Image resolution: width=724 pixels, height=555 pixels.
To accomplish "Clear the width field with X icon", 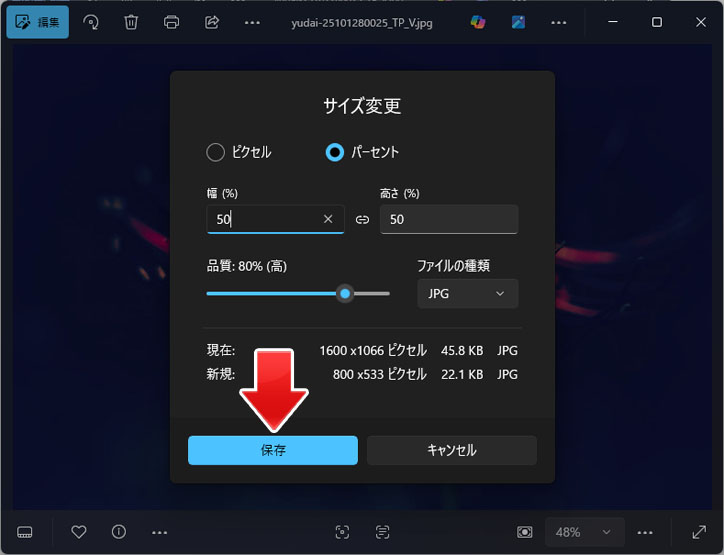I will point(328,219).
